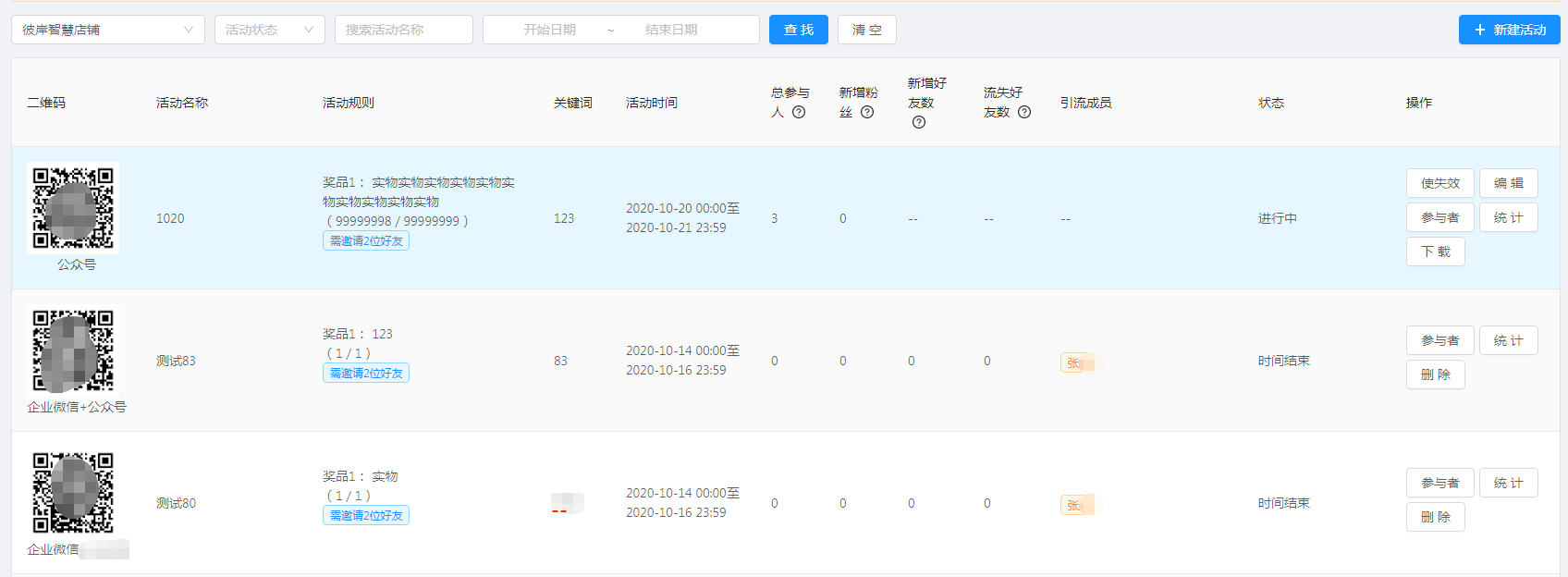Expand the 活动状态 status dropdown
This screenshot has height=577, width=1568.
[x=269, y=30]
